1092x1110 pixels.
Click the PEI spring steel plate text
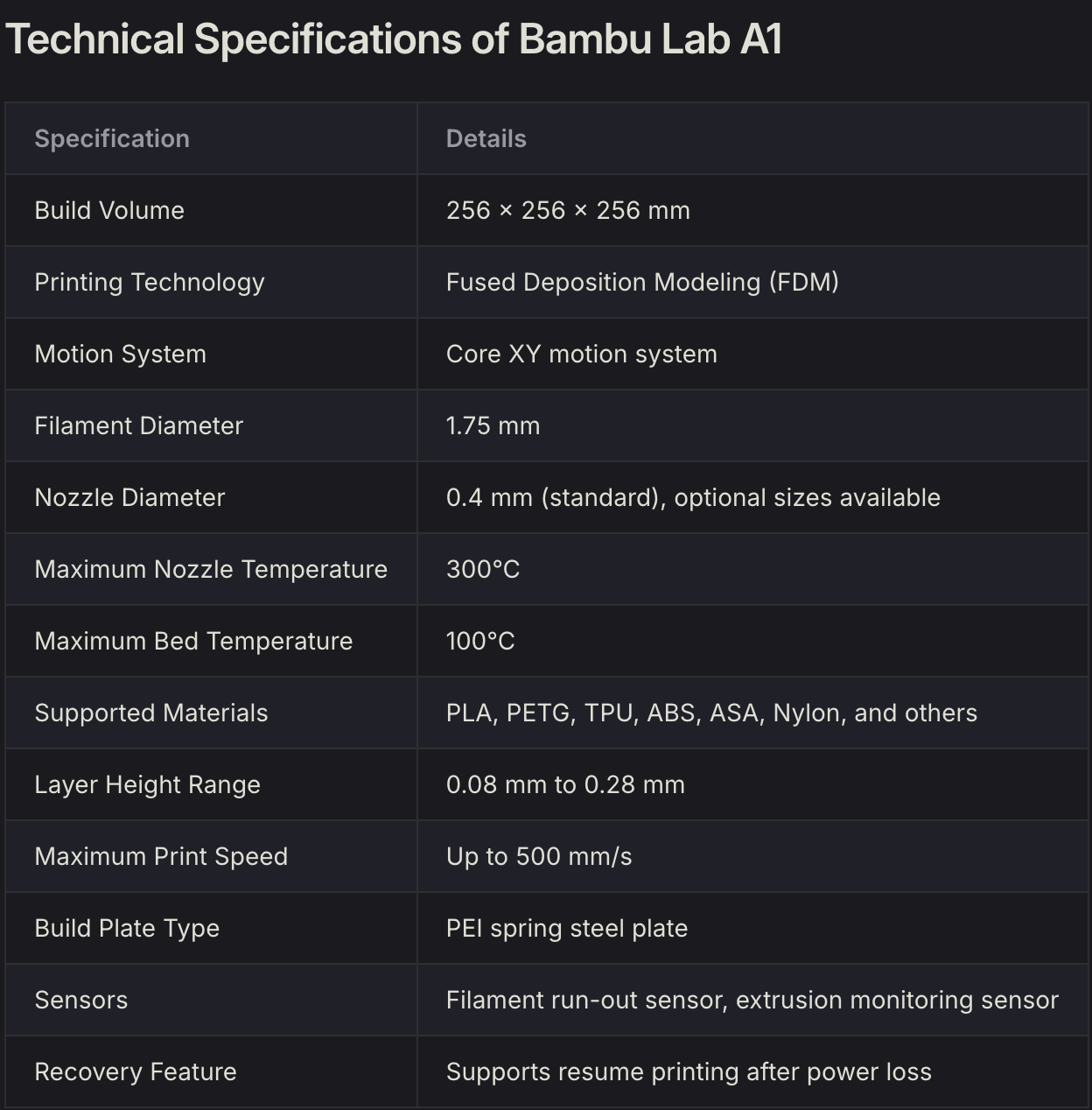point(567,928)
